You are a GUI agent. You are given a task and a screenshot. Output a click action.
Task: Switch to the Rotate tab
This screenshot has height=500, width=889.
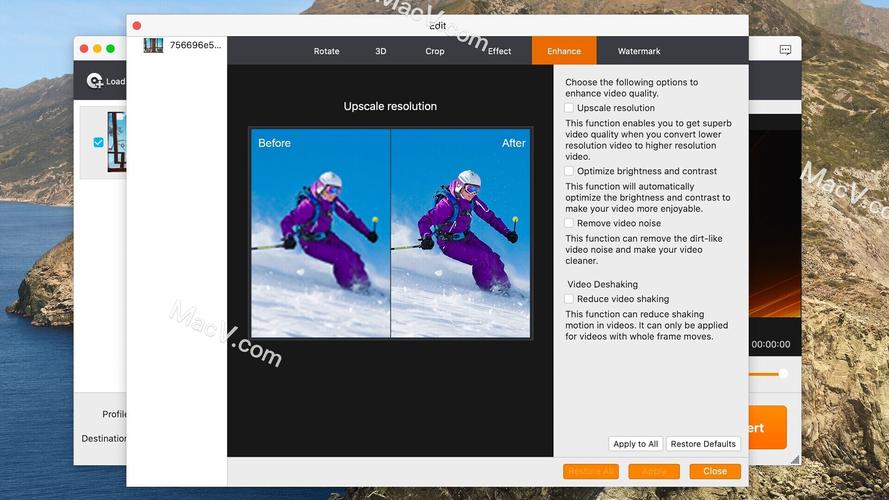point(326,51)
